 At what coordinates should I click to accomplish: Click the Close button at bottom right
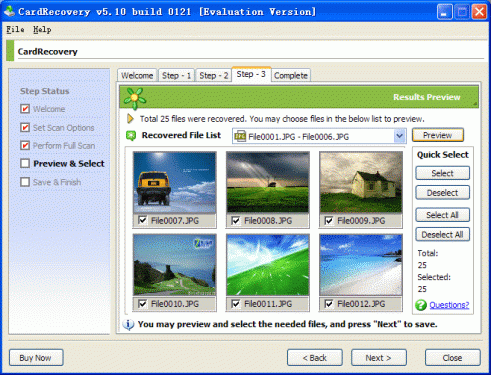coord(452,358)
